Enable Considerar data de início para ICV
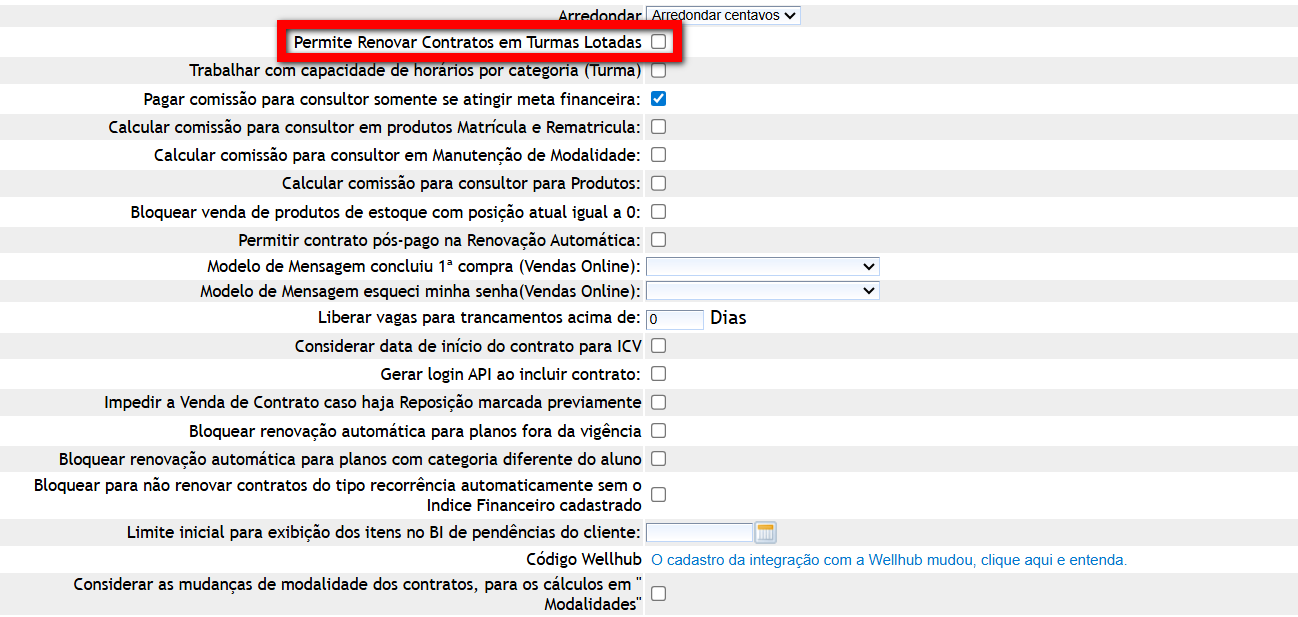 (x=658, y=346)
